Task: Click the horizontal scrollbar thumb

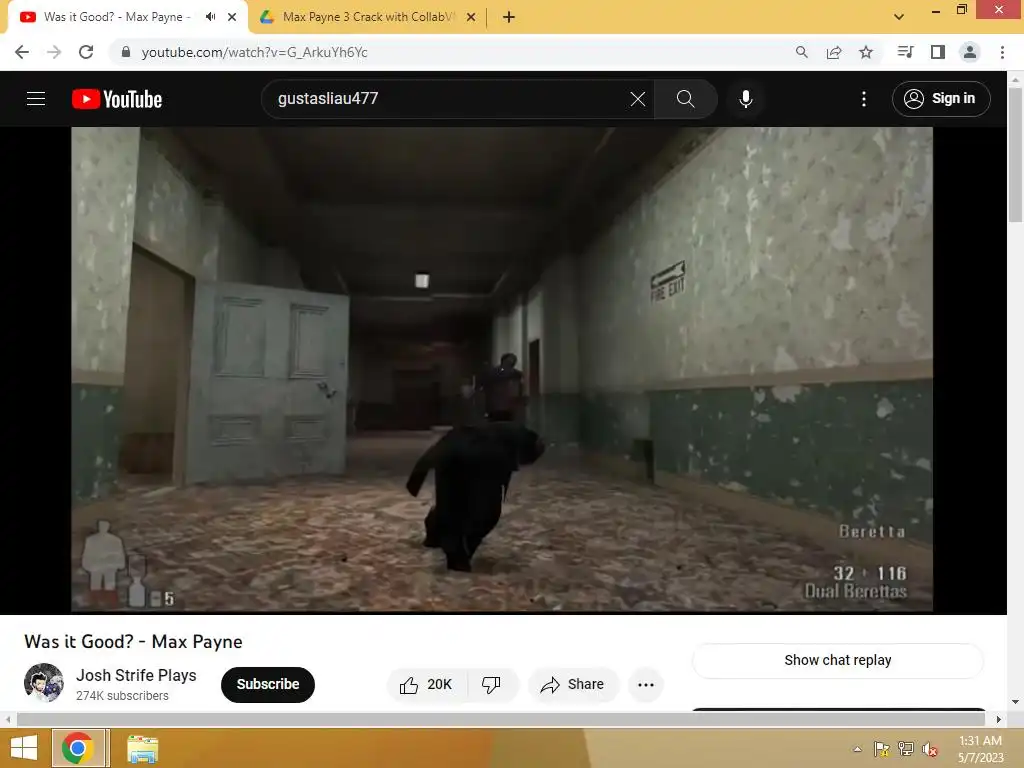Action: 500,720
